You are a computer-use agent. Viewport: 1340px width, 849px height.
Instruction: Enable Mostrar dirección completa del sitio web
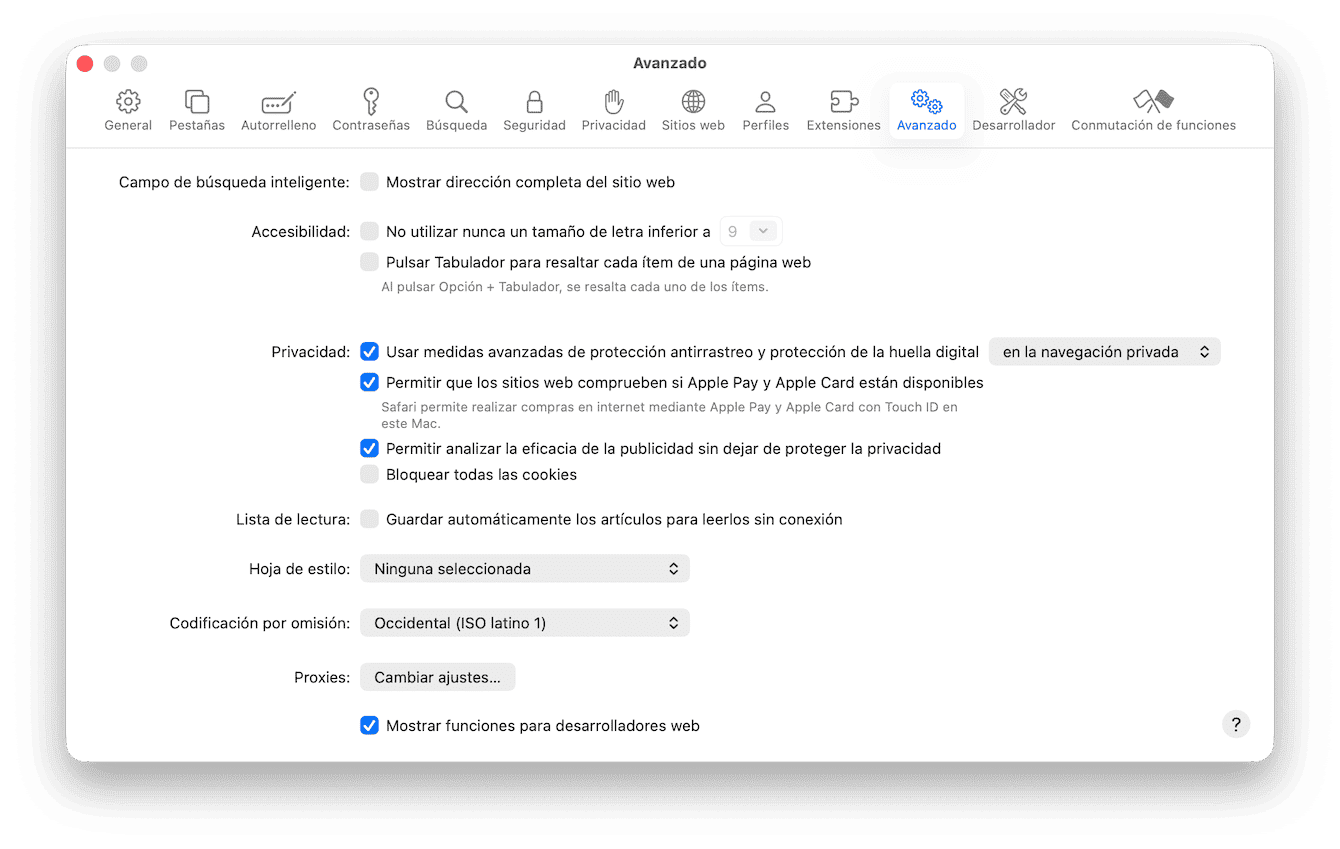pos(370,182)
